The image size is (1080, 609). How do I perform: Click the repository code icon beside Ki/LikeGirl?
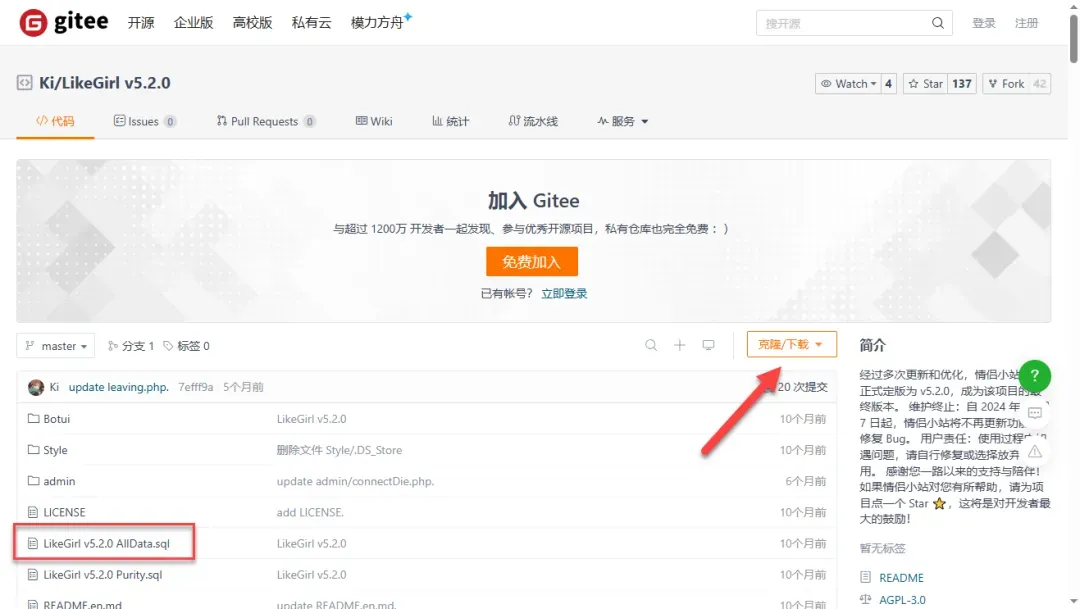(24, 83)
